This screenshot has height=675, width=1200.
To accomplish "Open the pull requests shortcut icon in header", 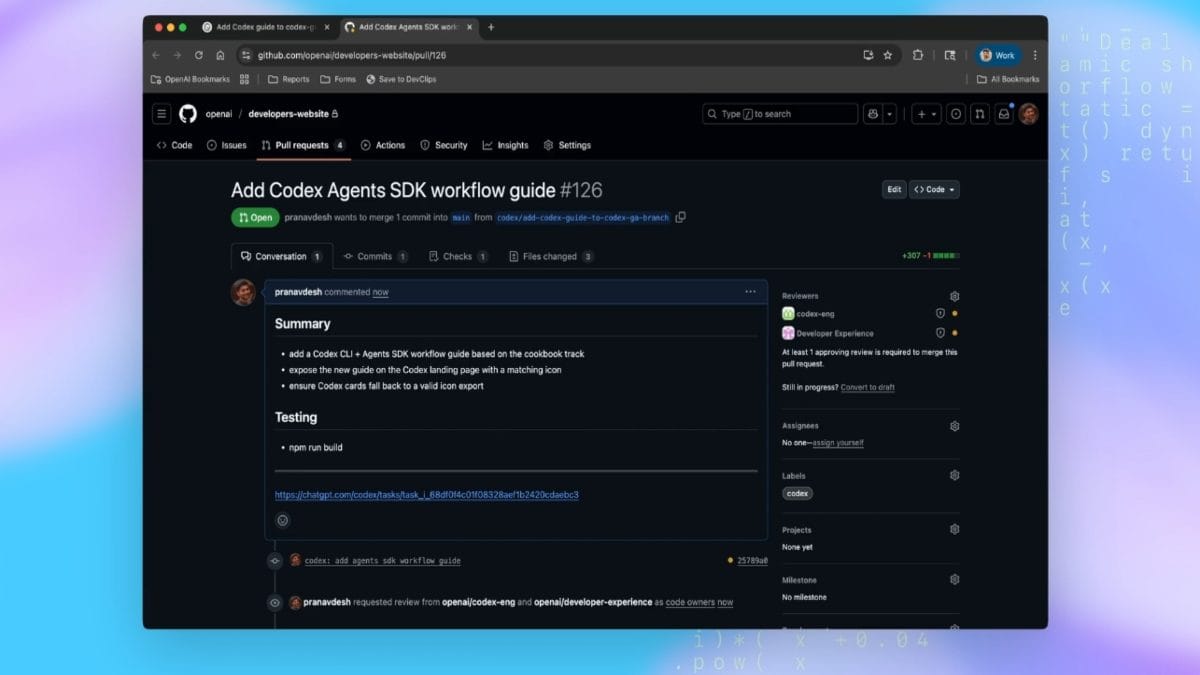I will coord(980,114).
